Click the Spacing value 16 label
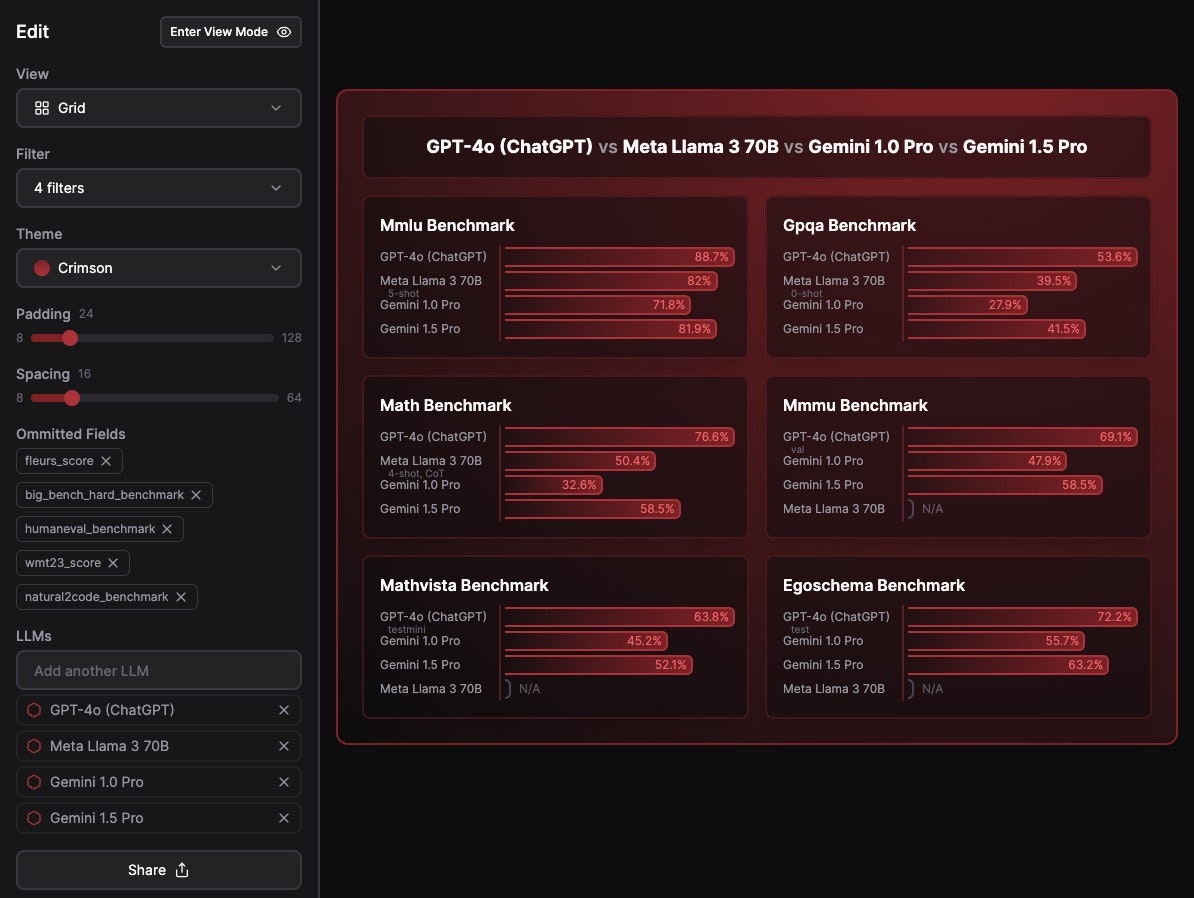1194x898 pixels. pos(84,374)
